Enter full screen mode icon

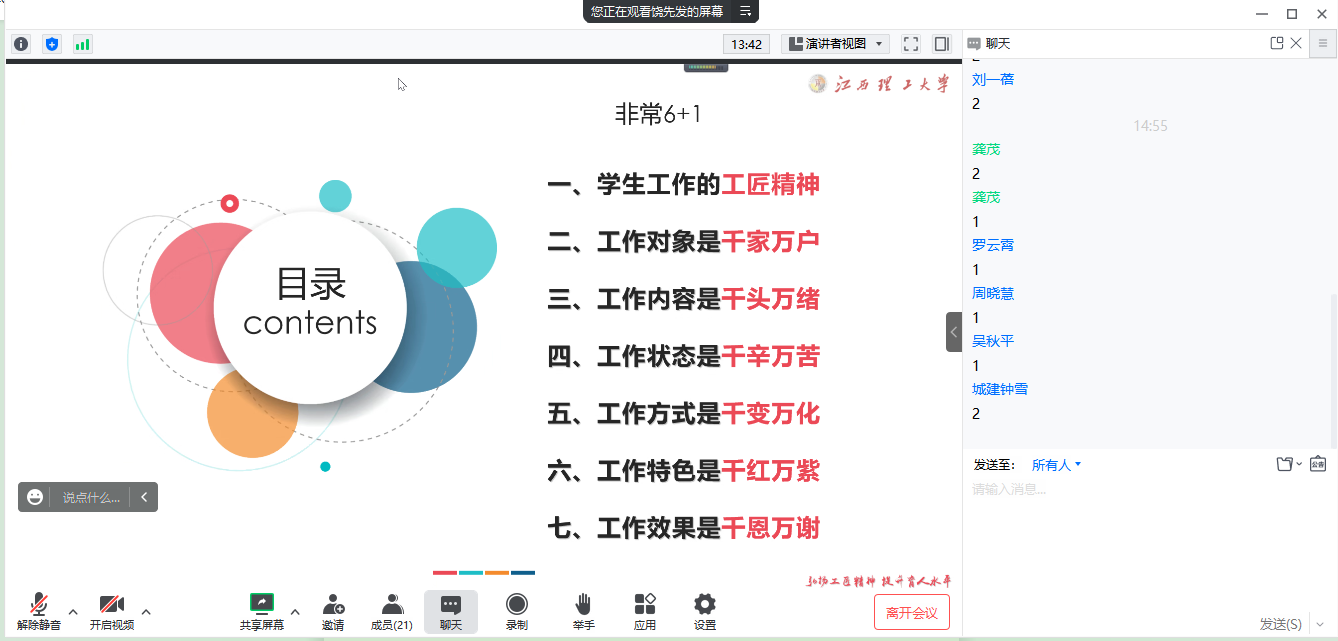tap(911, 44)
